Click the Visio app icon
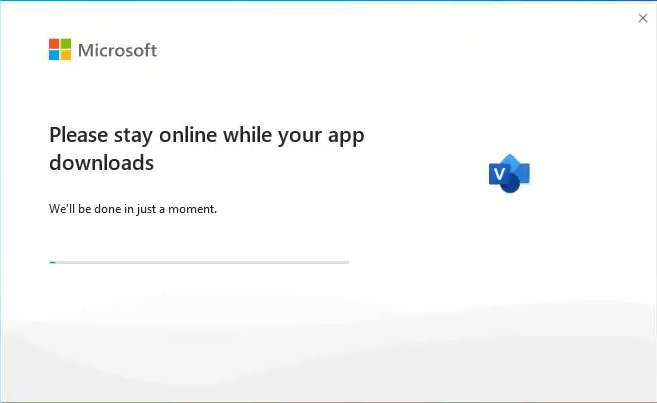Viewport: 657px width, 403px height. tap(509, 173)
